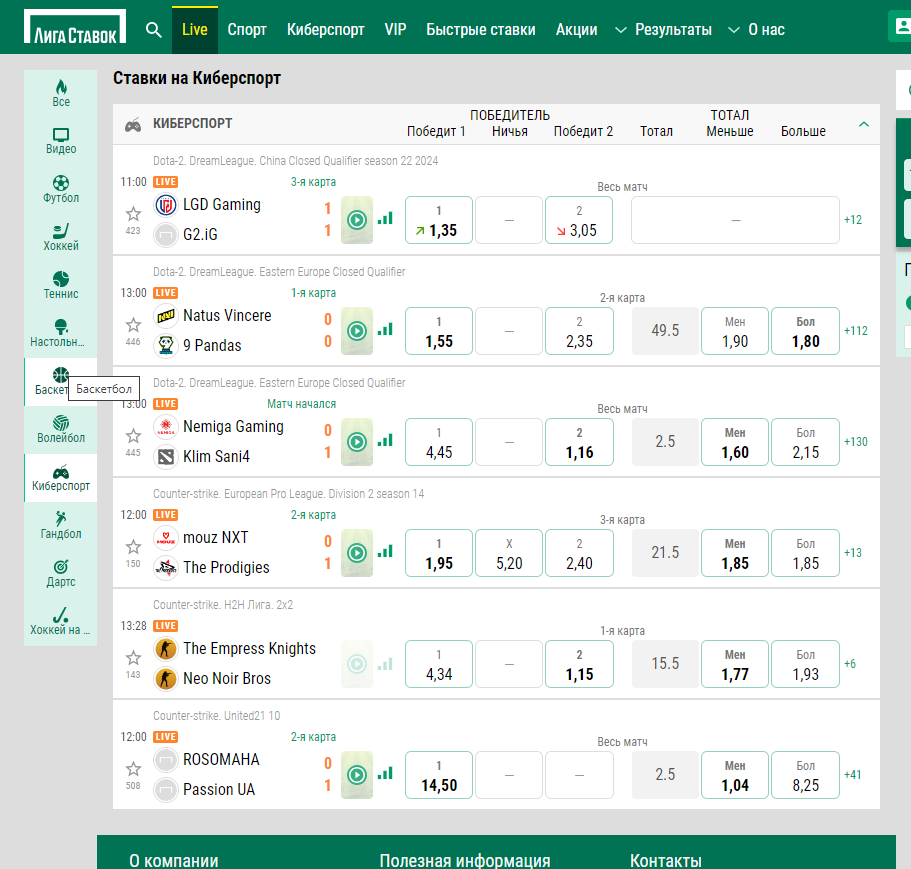
Task: Show +13 more markets for mouz NXT
Action: (853, 552)
